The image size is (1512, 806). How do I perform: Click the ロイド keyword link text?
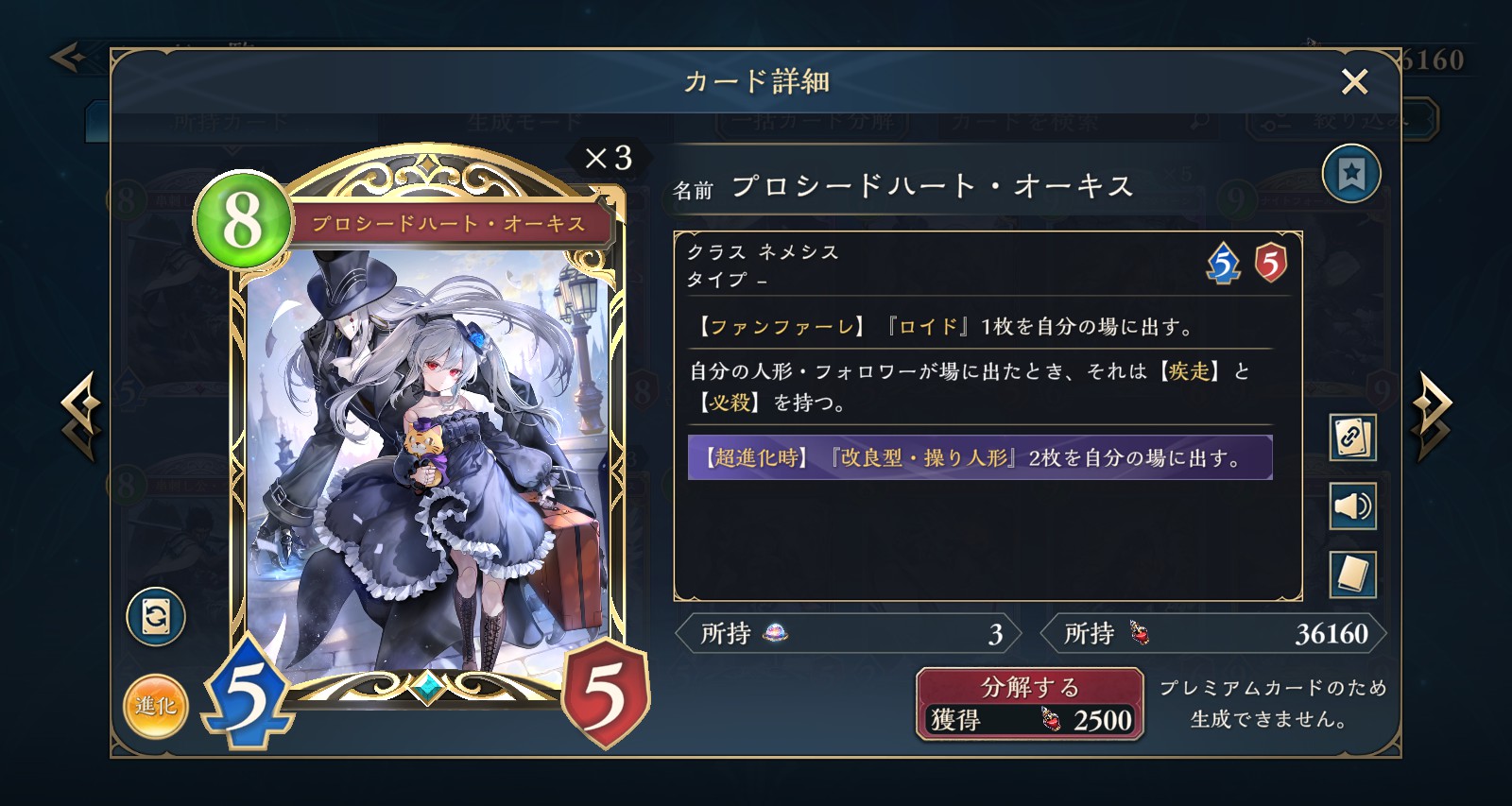[927, 327]
